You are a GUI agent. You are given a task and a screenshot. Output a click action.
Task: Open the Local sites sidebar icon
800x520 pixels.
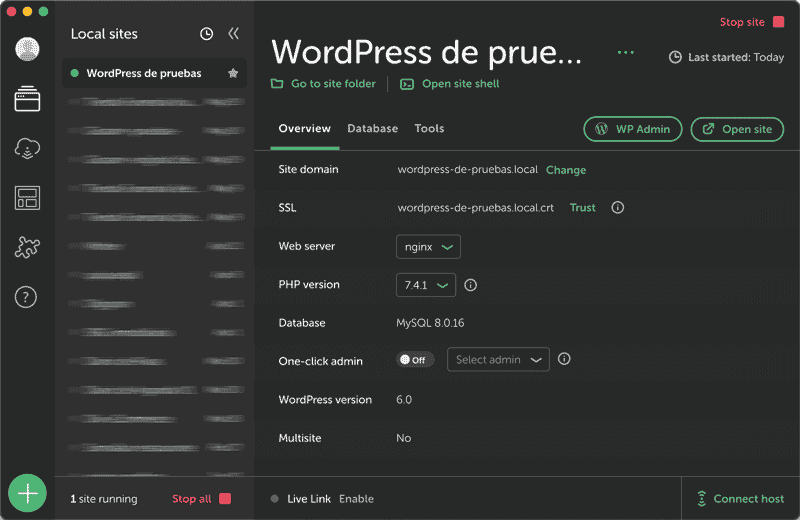click(27, 98)
